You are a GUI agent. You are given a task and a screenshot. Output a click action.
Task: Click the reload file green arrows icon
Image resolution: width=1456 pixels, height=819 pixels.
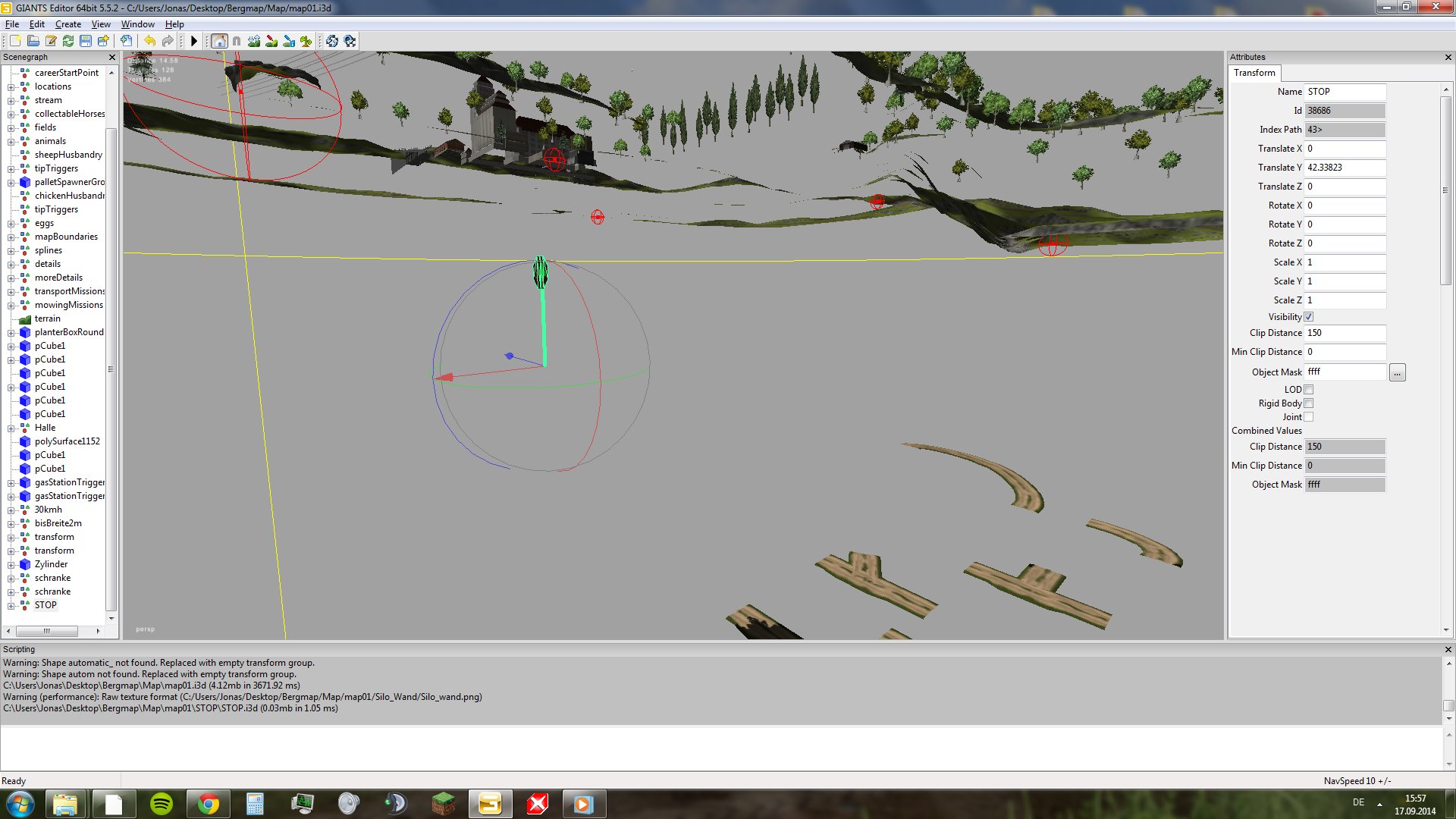pos(68,41)
